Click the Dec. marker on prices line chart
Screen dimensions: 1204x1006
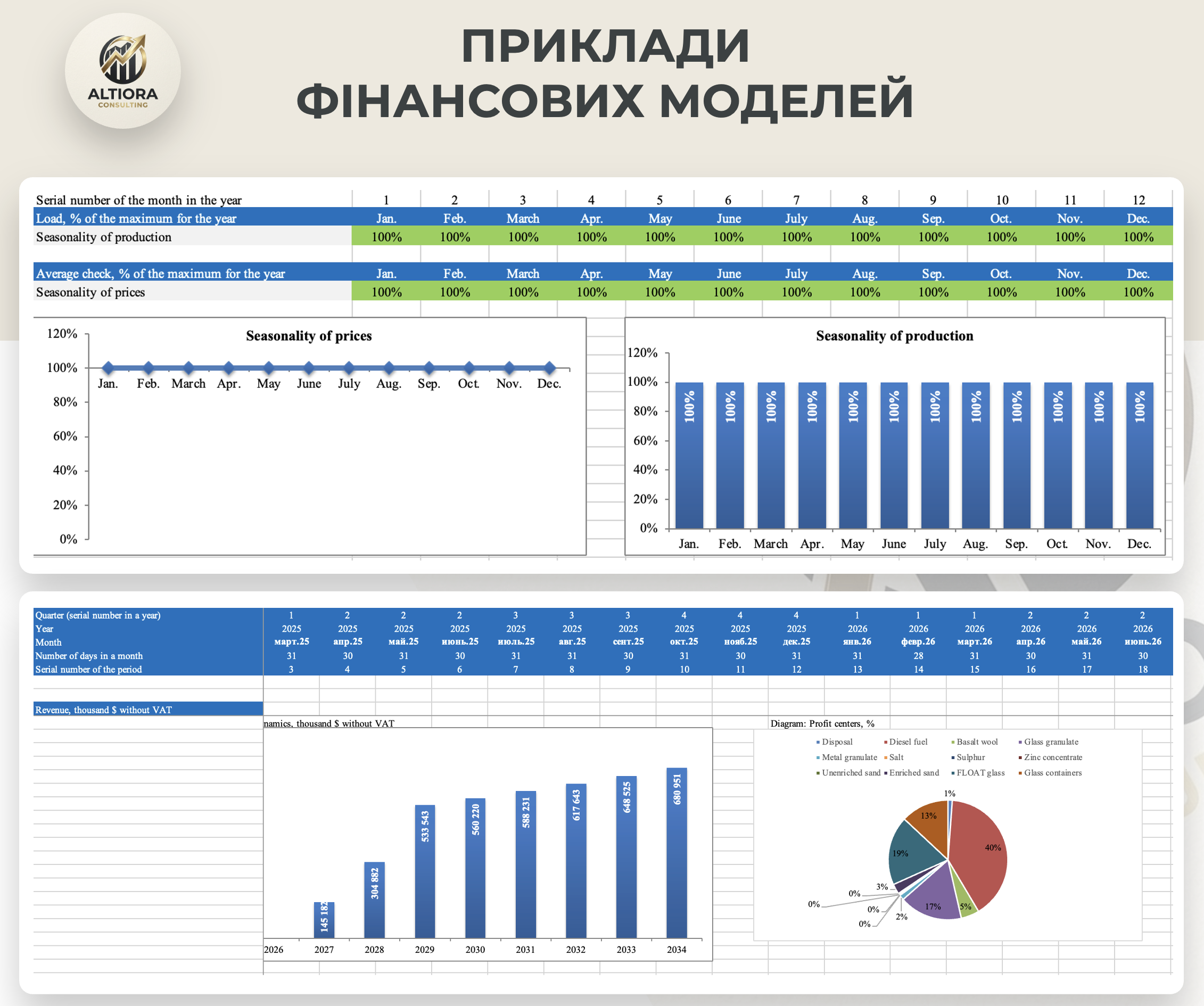point(549,367)
